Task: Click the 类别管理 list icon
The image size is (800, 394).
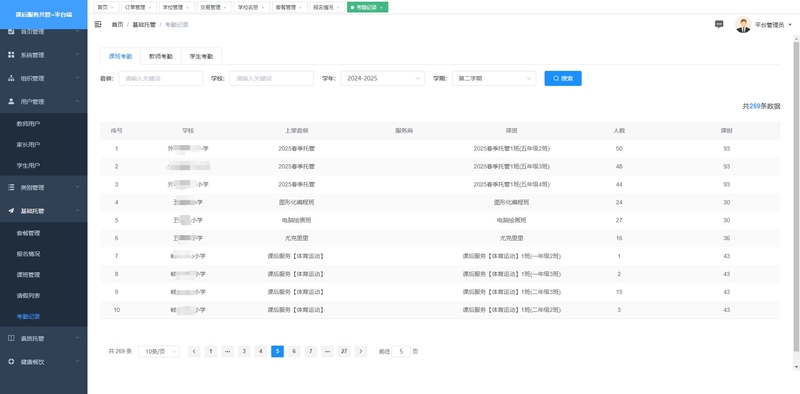Action: tap(11, 187)
